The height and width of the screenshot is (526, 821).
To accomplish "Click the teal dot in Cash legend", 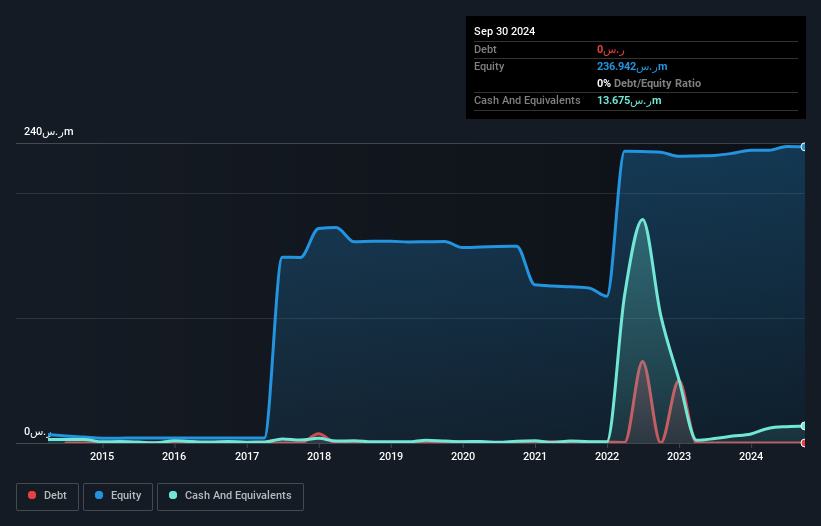I will point(173,495).
